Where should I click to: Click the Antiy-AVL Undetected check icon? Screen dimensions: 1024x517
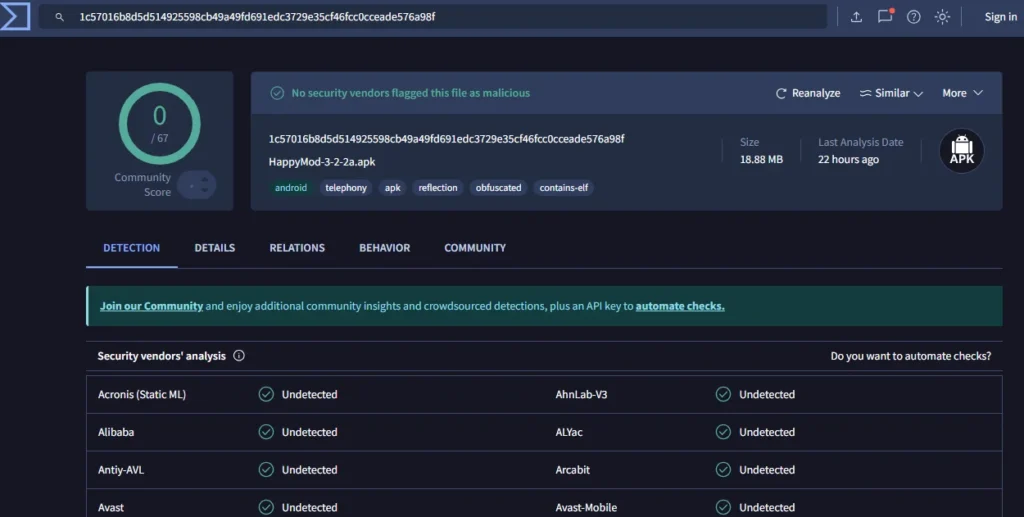[x=266, y=469]
